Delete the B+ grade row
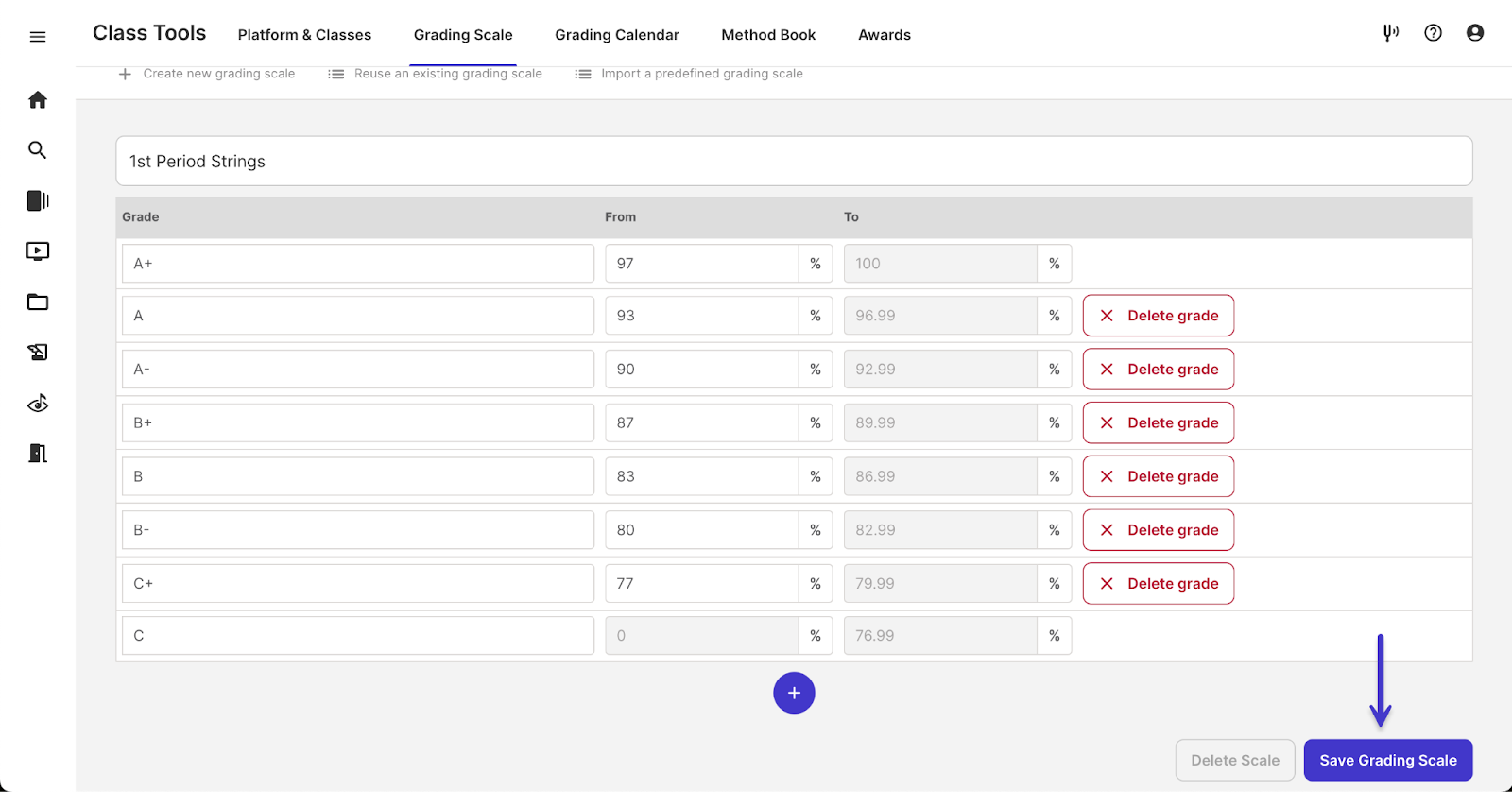Image resolution: width=1512 pixels, height=792 pixels. click(x=1159, y=422)
